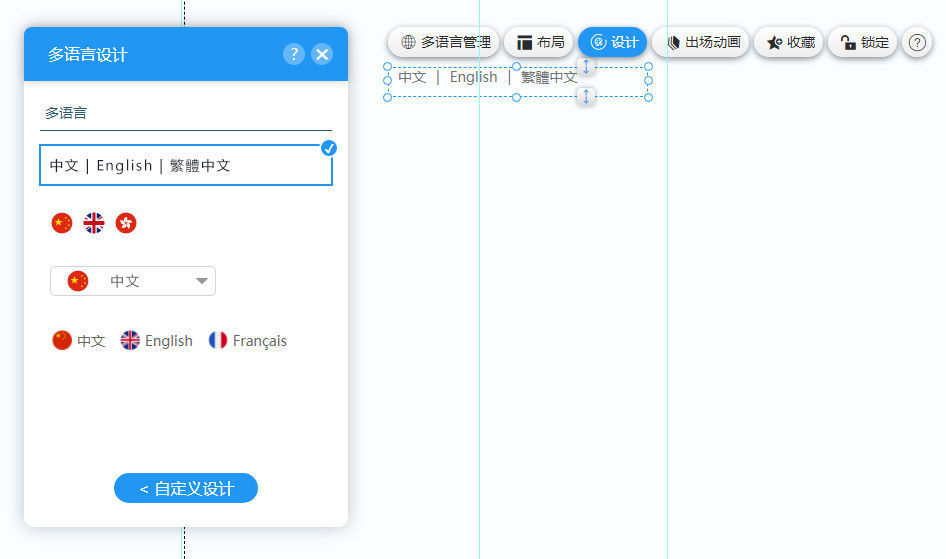Click the round help icon after 锁定
946x559 pixels.
coord(917,42)
